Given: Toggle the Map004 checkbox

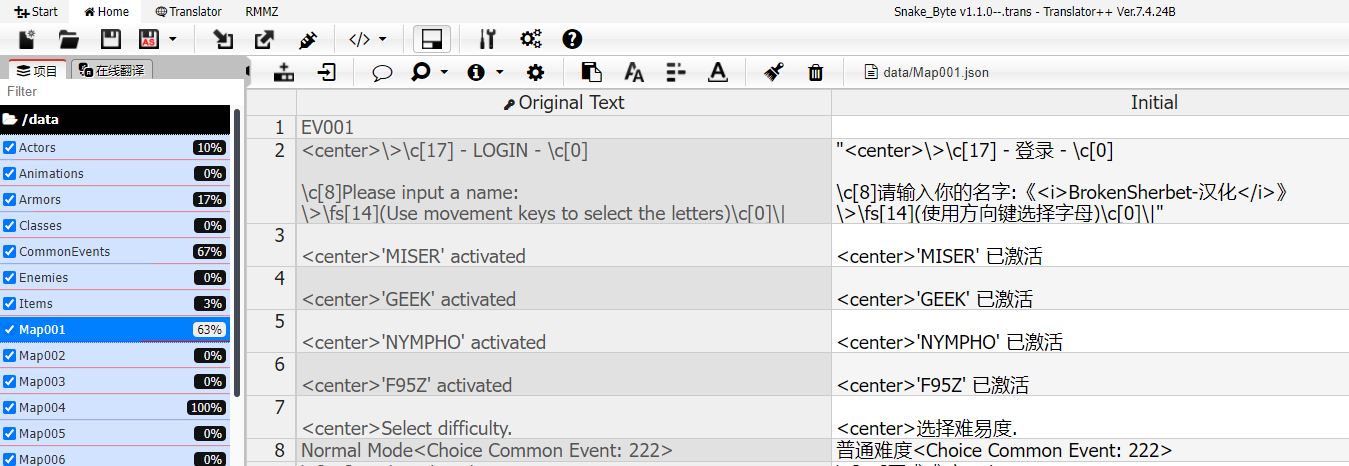Looking at the screenshot, I should click(10, 408).
